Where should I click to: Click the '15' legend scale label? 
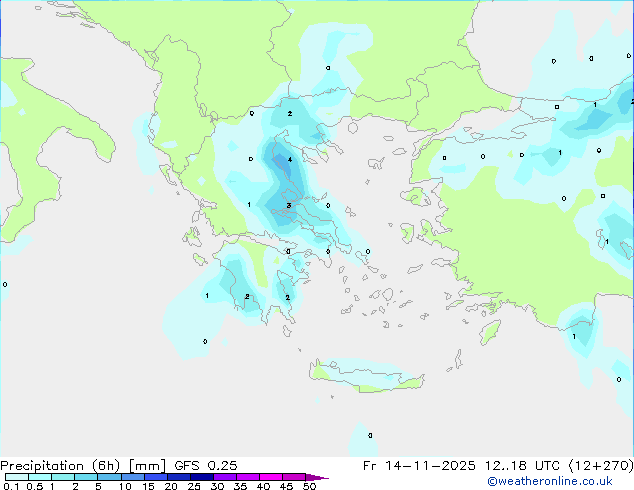click(148, 486)
